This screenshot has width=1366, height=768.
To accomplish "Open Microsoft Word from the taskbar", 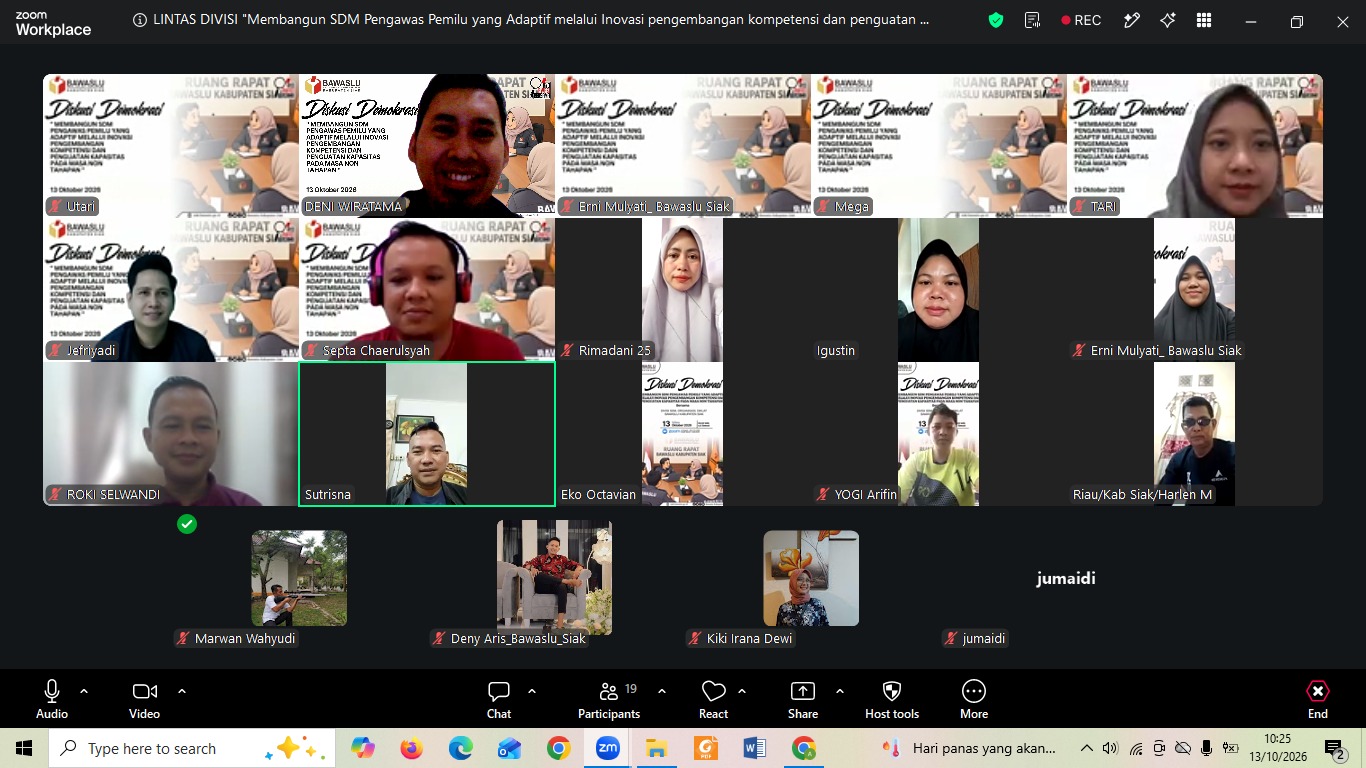I will click(754, 748).
